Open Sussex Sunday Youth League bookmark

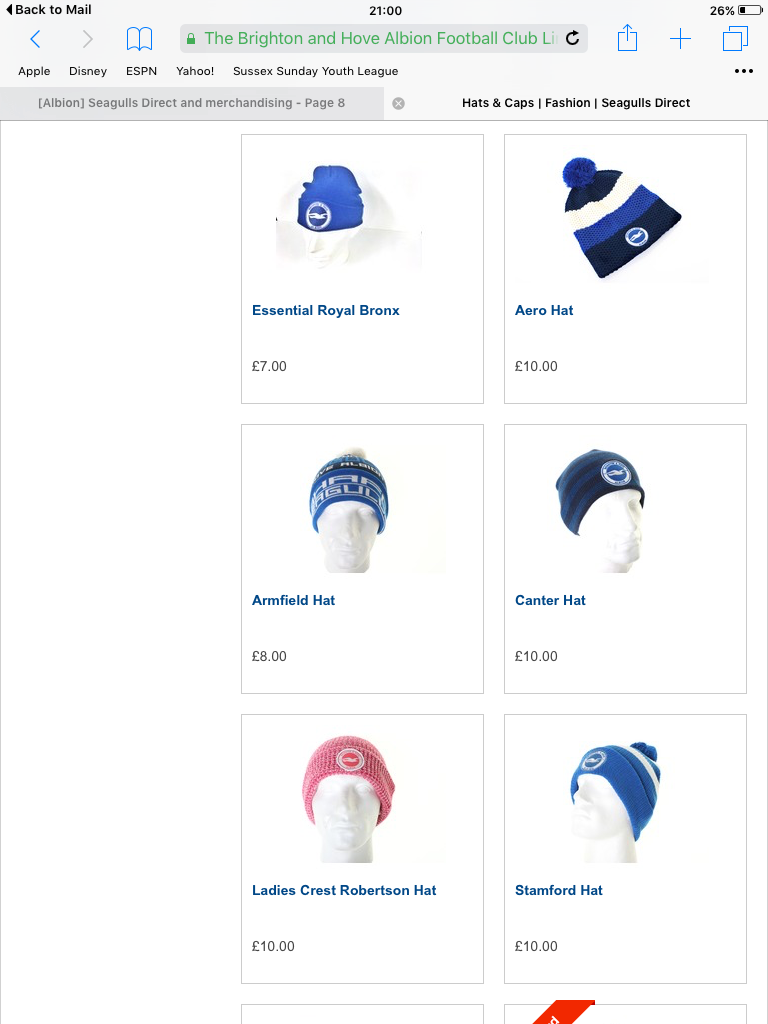click(315, 71)
